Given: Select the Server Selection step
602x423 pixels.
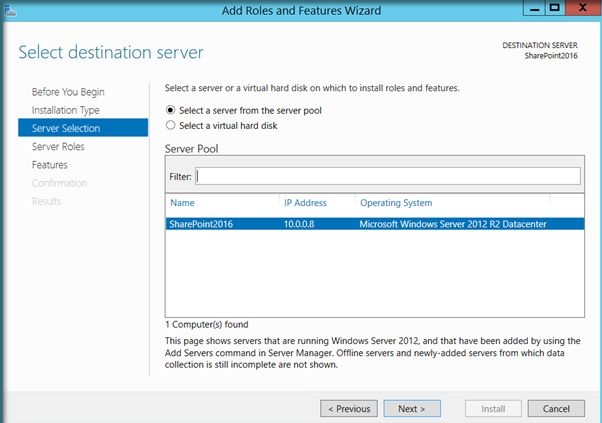Looking at the screenshot, I should (x=66, y=128).
